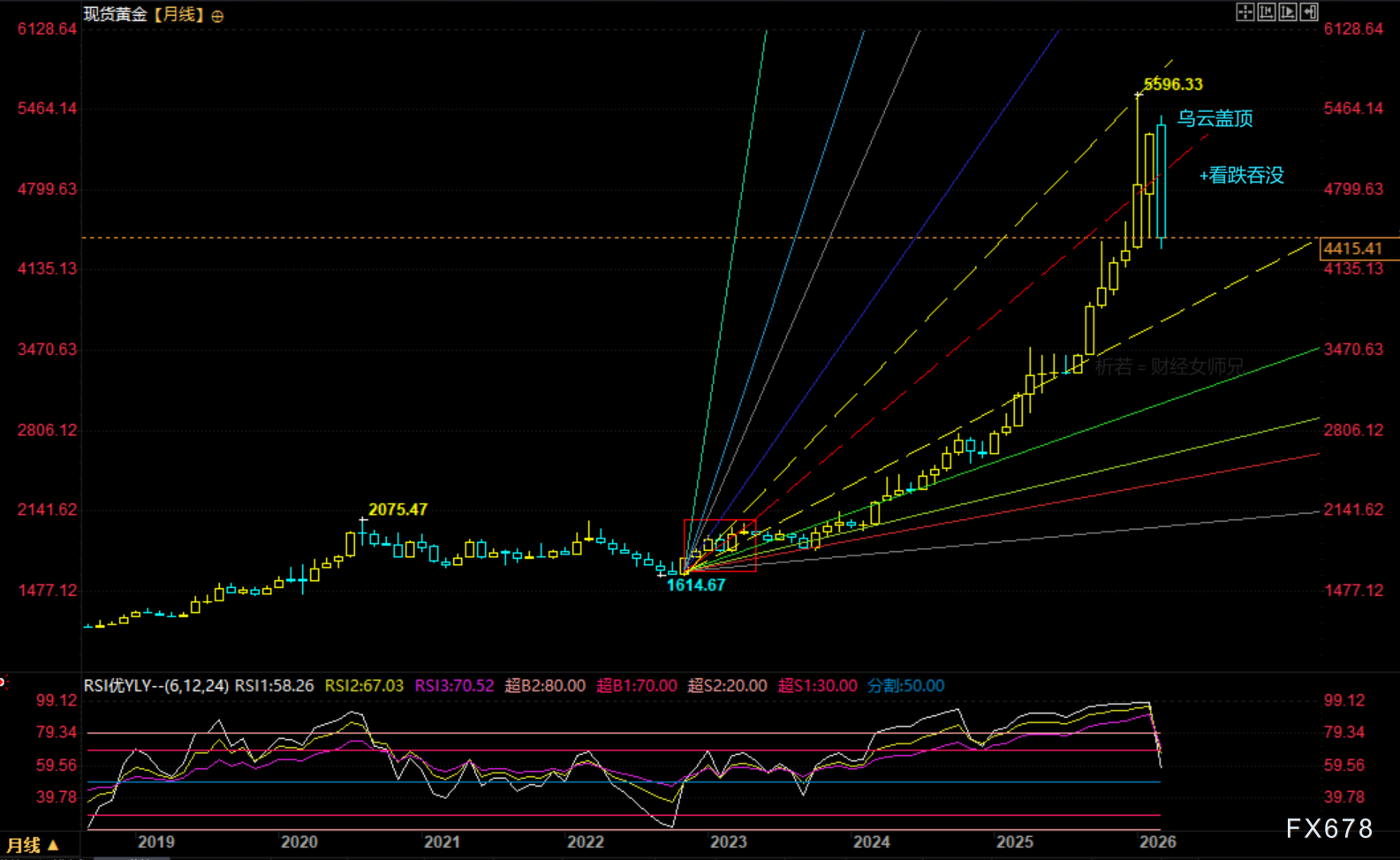
Task: Select the 【月线】 period label
Action: coord(180,15)
